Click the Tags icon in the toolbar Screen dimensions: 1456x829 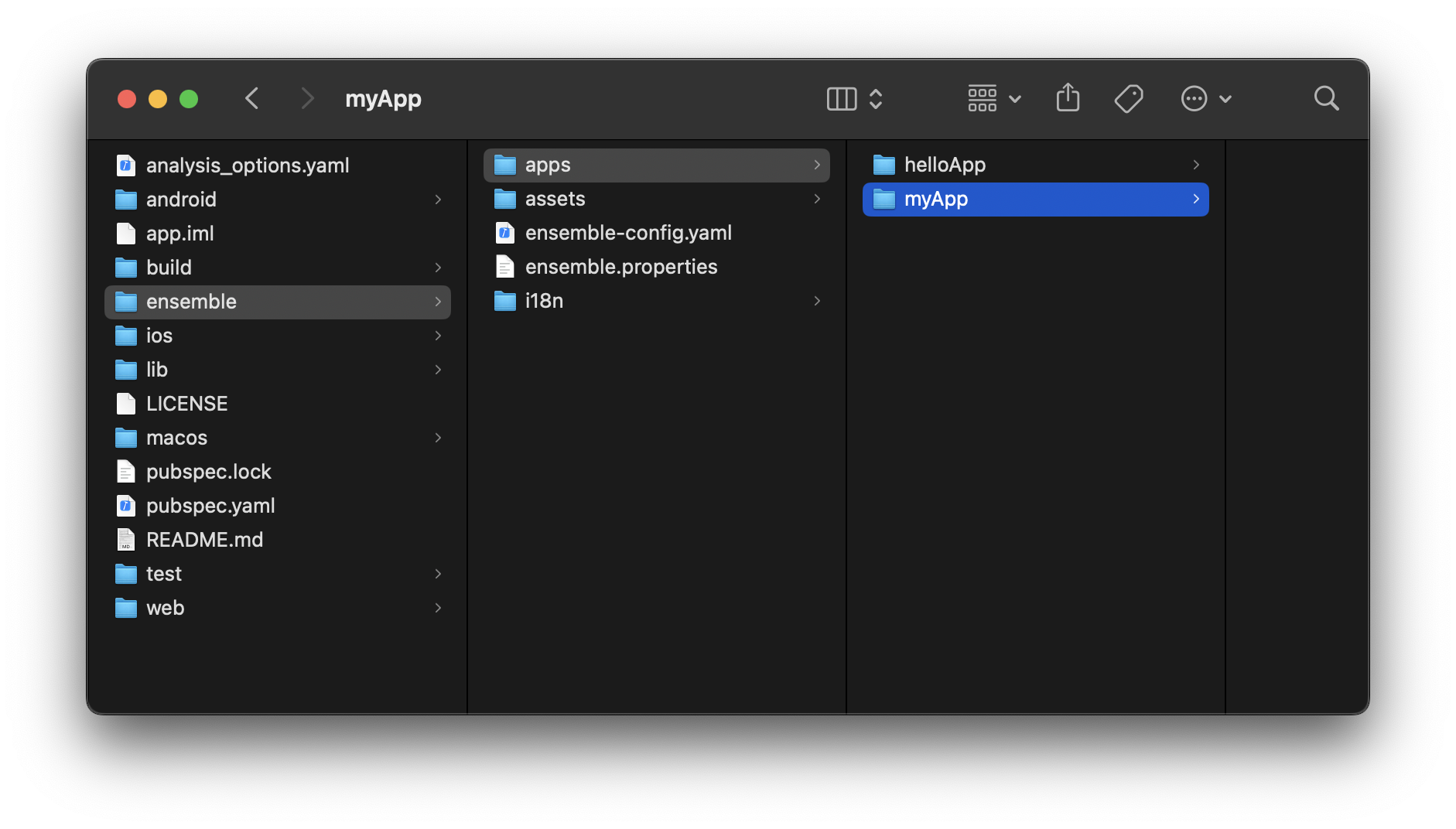[x=1128, y=98]
